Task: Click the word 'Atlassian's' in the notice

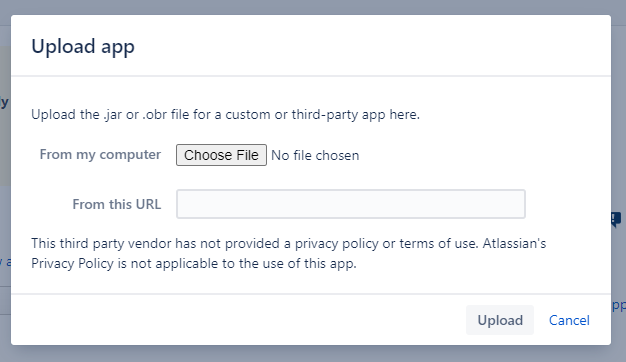Action: (x=514, y=243)
